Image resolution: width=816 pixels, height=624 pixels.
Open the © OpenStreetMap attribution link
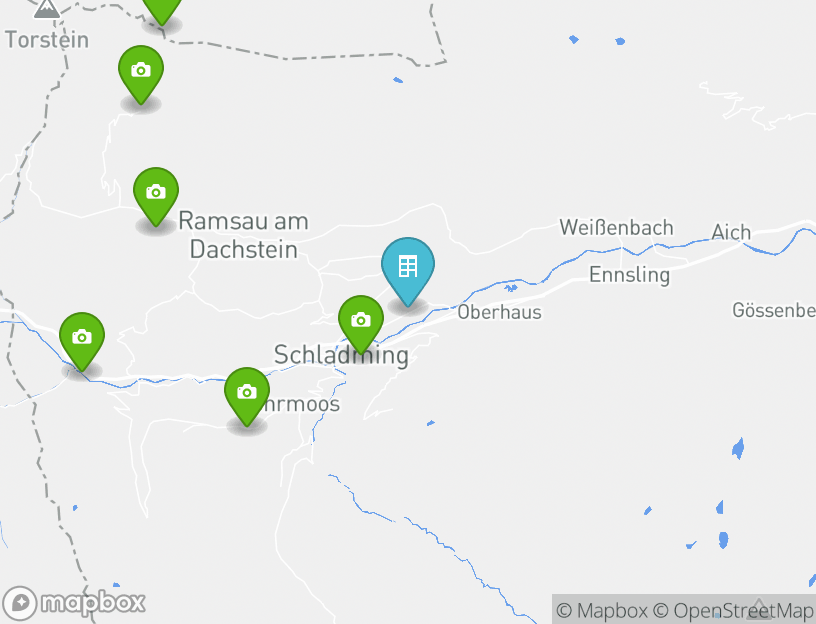tap(733, 610)
